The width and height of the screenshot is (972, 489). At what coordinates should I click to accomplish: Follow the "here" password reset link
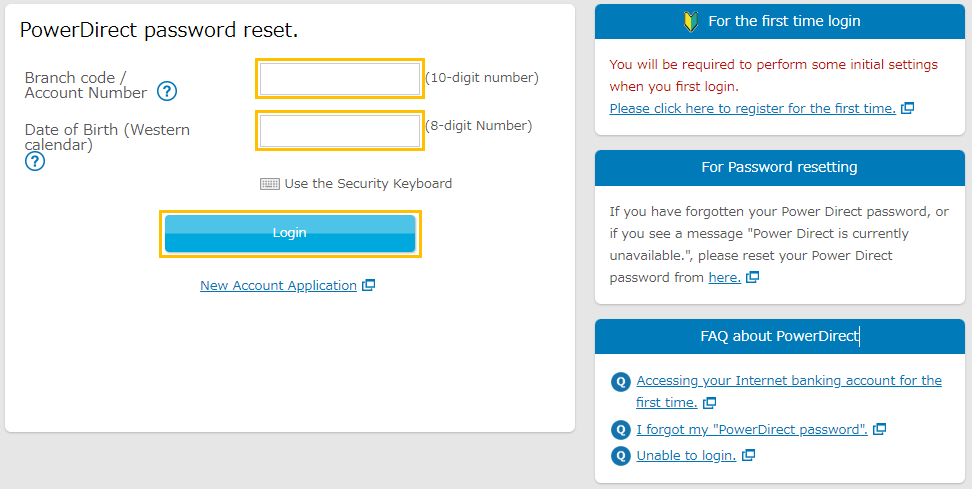pyautogui.click(x=724, y=278)
